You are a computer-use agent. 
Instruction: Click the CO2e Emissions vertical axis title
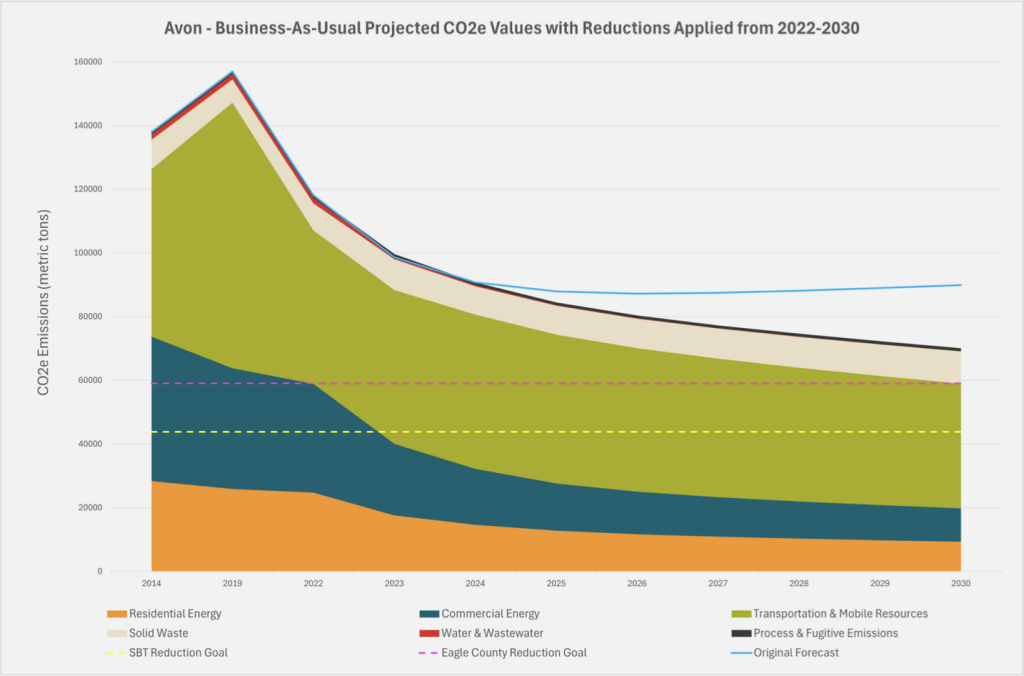(x=44, y=302)
